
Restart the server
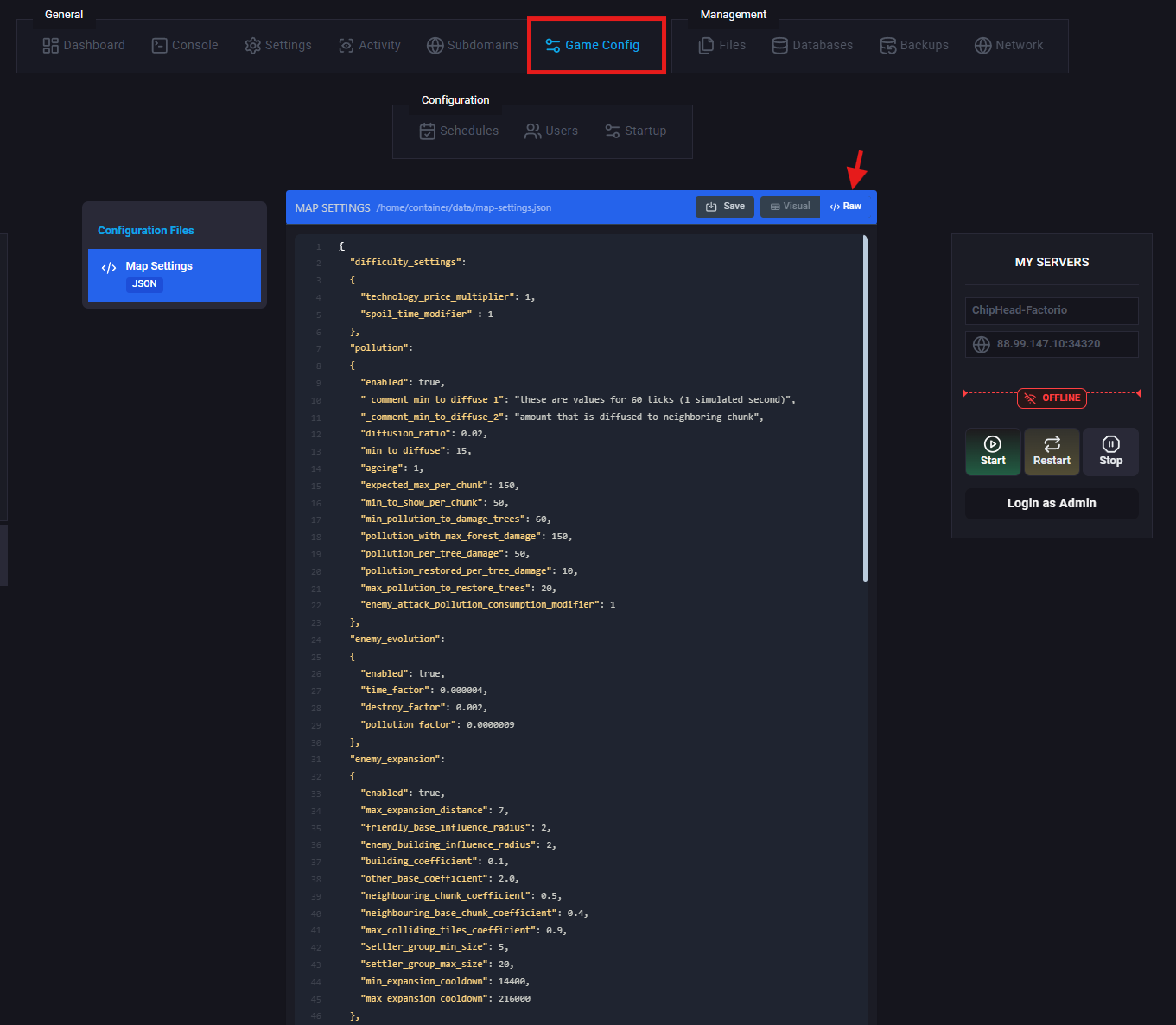click(x=1052, y=452)
